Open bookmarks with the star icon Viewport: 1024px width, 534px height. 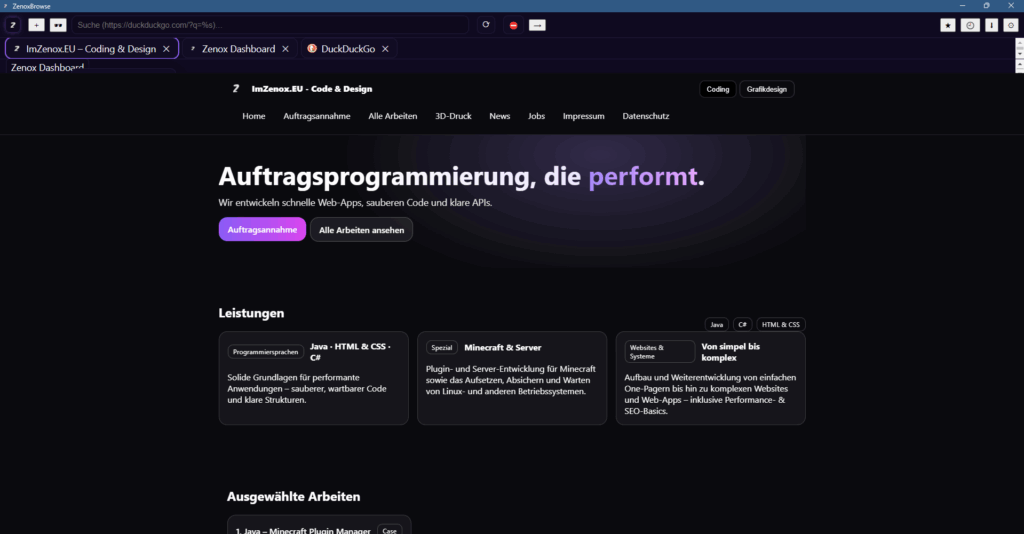[948, 25]
